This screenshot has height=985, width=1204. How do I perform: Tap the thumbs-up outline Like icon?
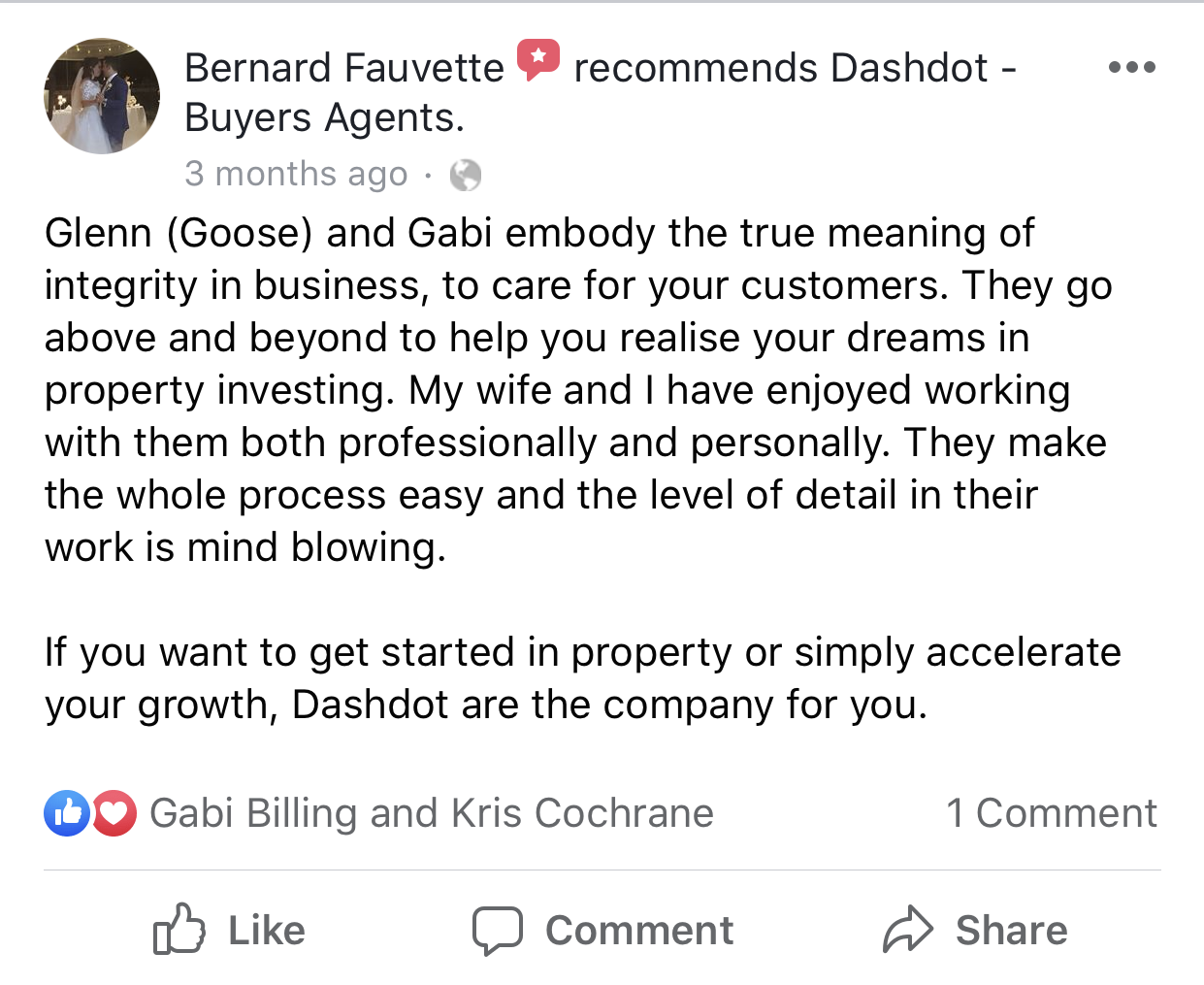tap(179, 930)
